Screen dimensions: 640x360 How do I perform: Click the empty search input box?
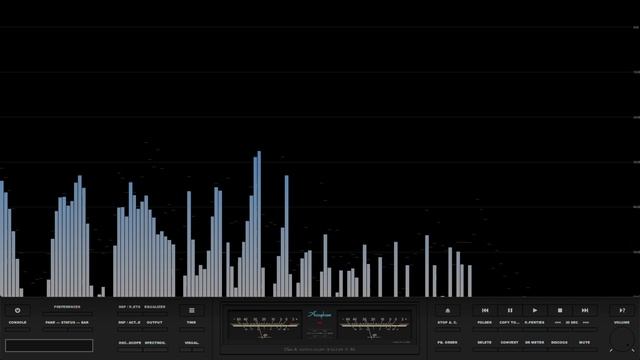pyautogui.click(x=49, y=345)
